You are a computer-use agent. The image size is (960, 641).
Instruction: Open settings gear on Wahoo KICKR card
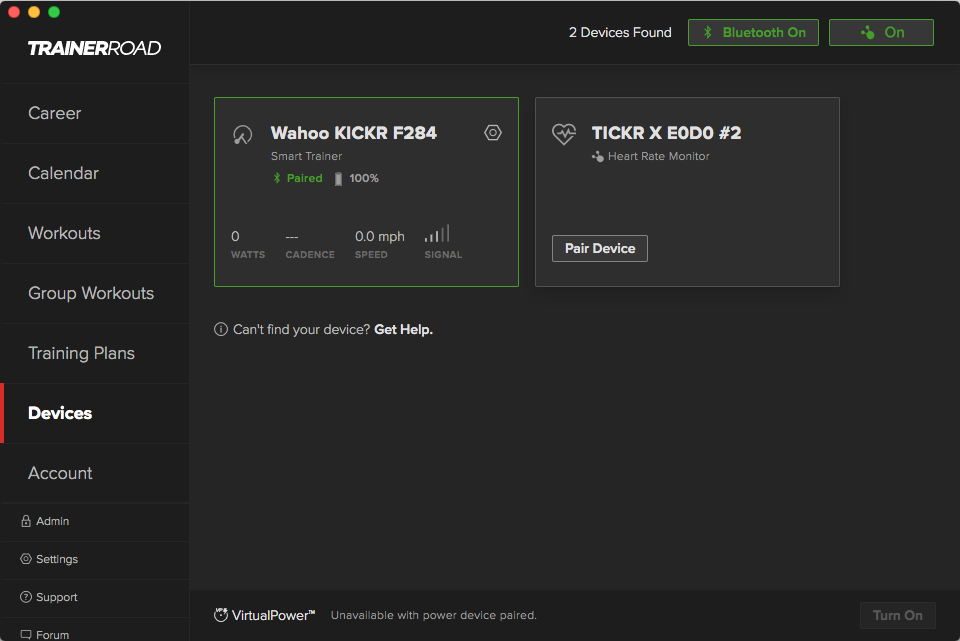[x=493, y=133]
